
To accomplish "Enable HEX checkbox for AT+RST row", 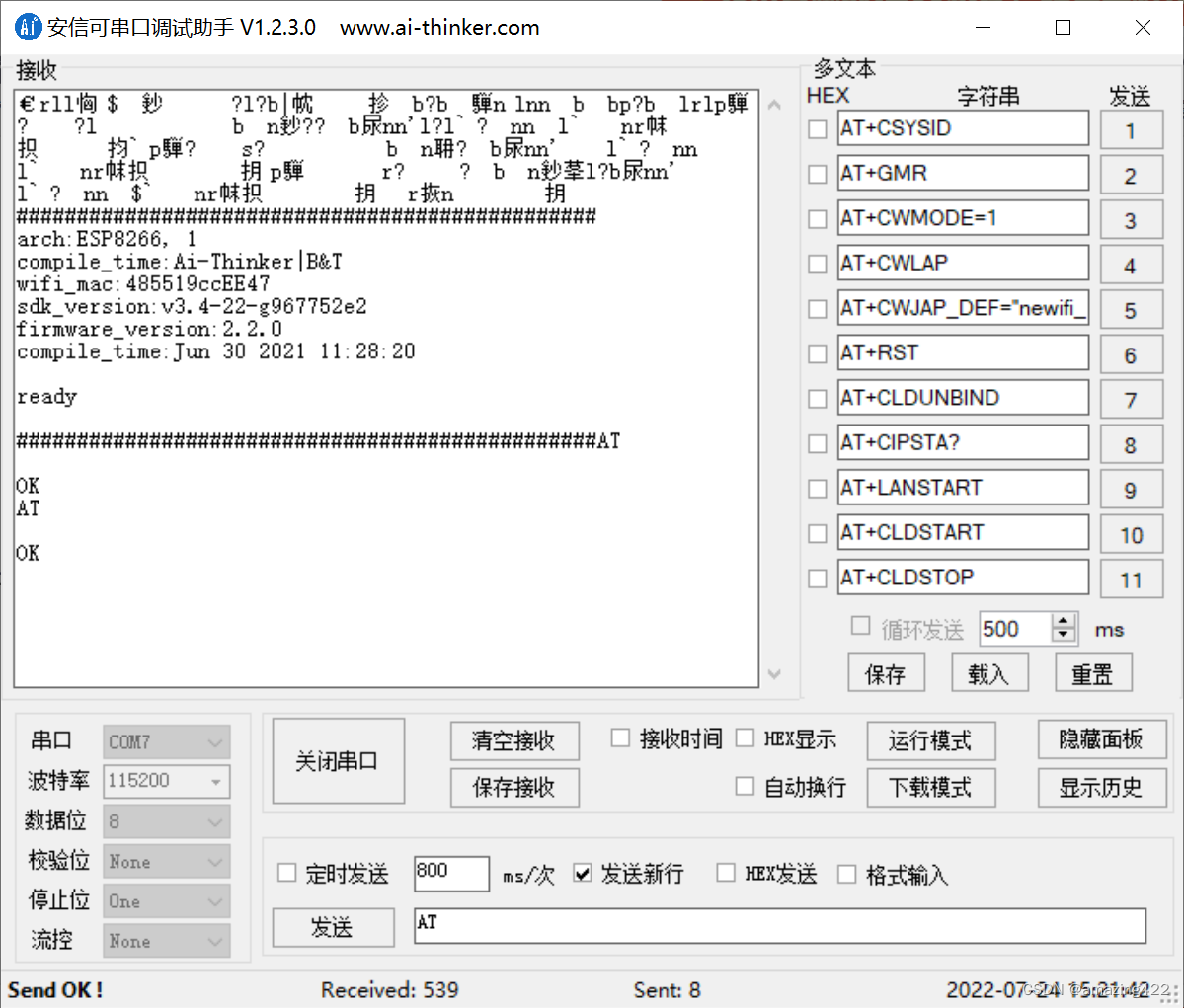I will pos(817,354).
